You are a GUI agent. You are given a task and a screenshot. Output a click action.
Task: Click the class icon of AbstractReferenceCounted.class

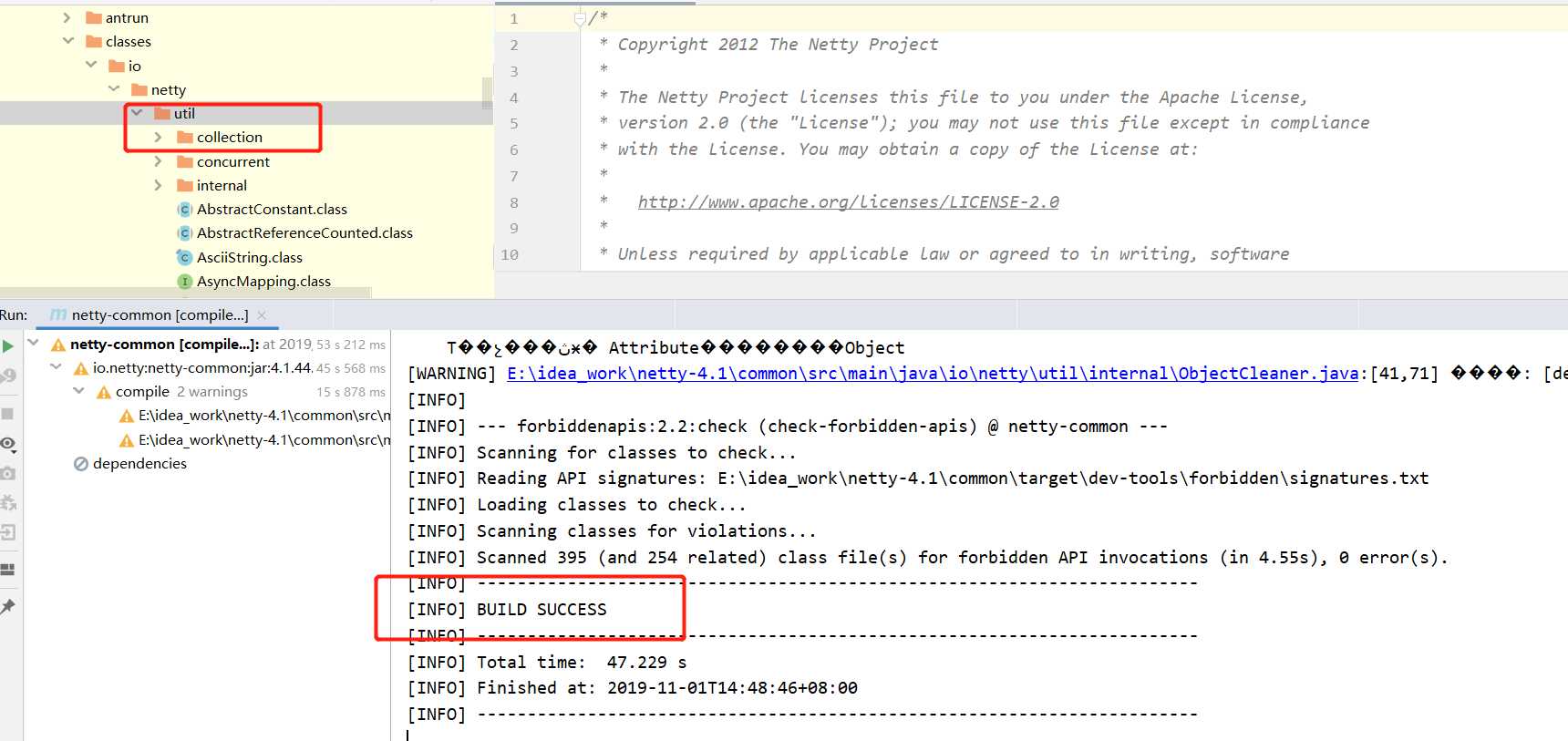click(x=184, y=233)
